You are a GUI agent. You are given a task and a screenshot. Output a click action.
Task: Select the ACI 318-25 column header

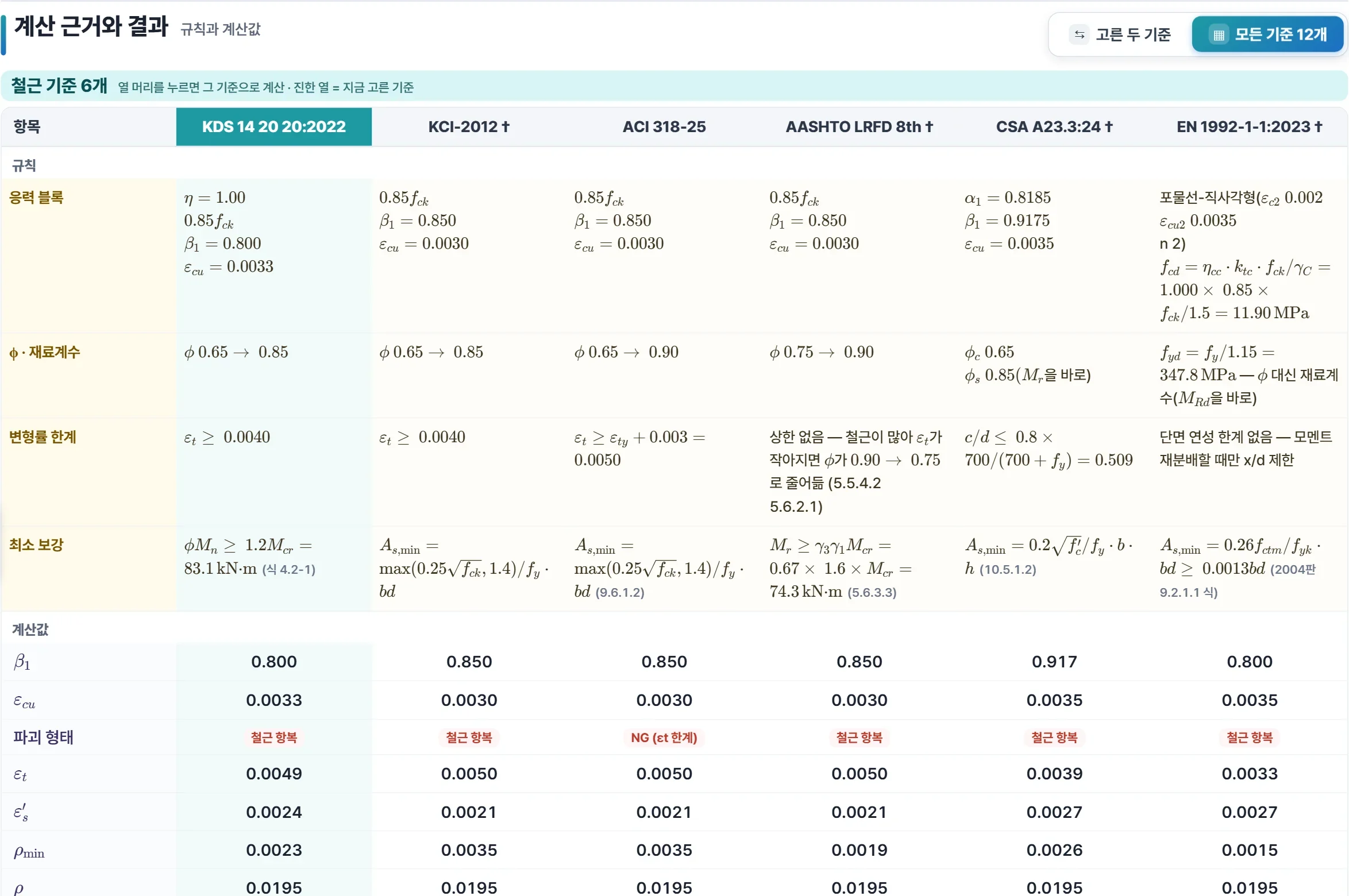(x=664, y=126)
